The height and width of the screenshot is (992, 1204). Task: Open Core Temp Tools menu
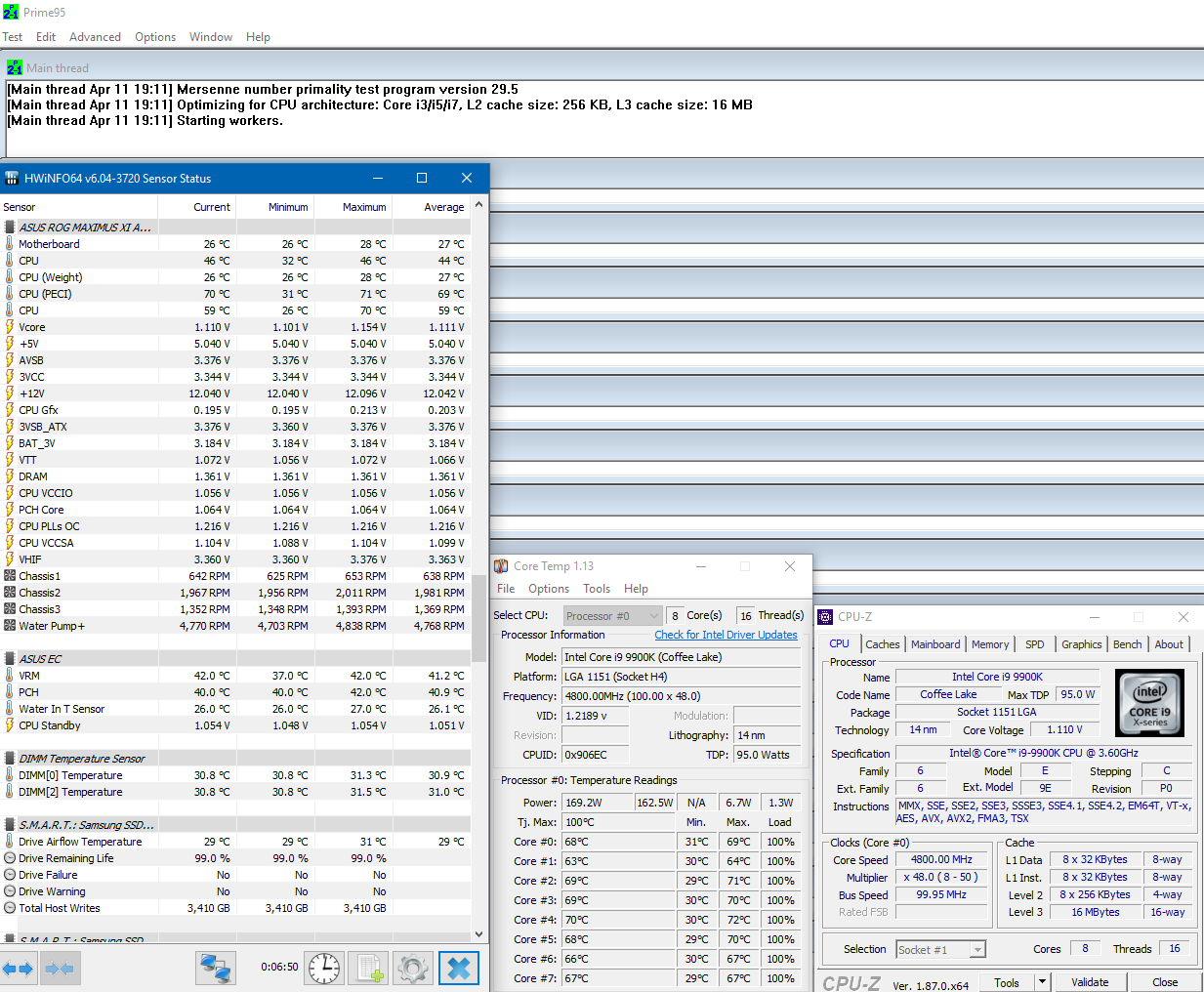(597, 589)
